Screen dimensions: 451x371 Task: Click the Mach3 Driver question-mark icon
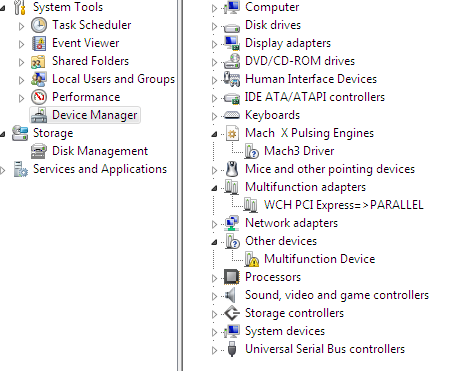251,151
